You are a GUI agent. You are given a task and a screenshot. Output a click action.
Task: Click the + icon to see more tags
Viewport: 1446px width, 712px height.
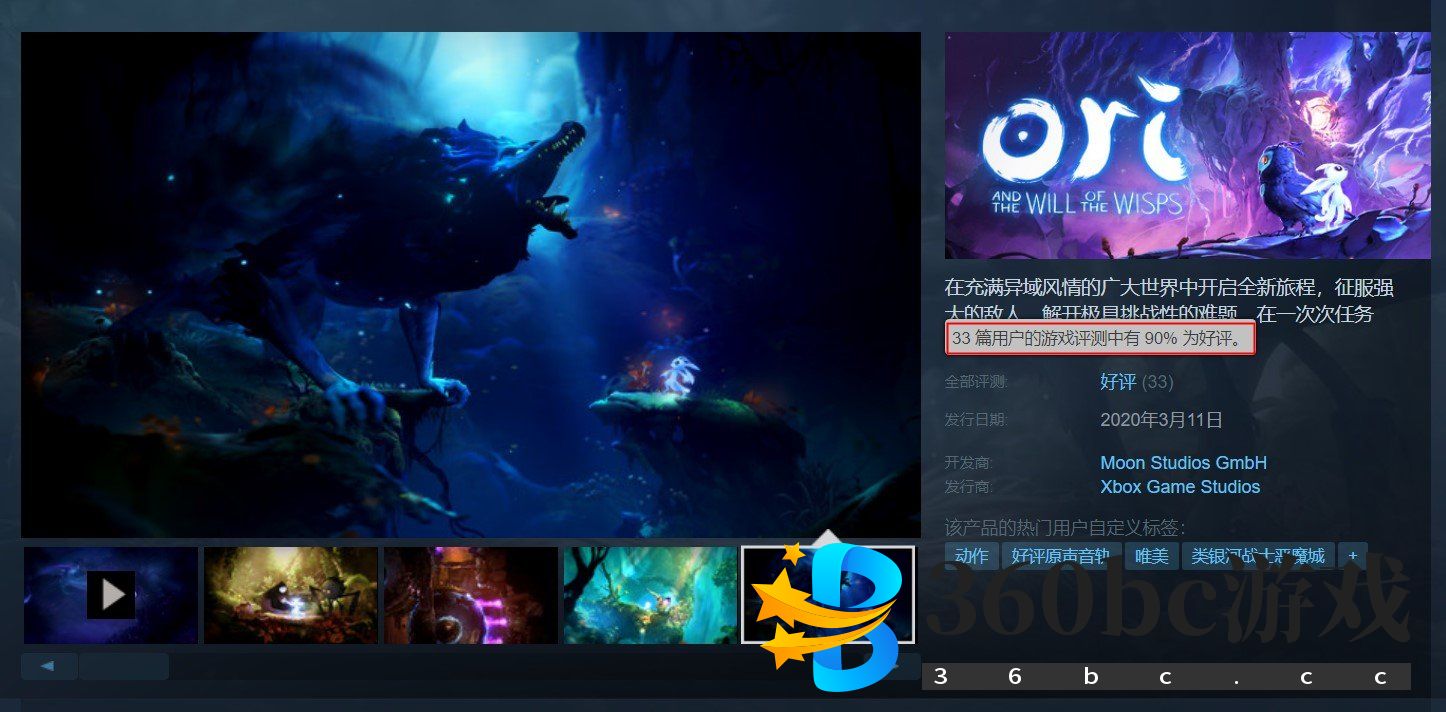point(1352,556)
